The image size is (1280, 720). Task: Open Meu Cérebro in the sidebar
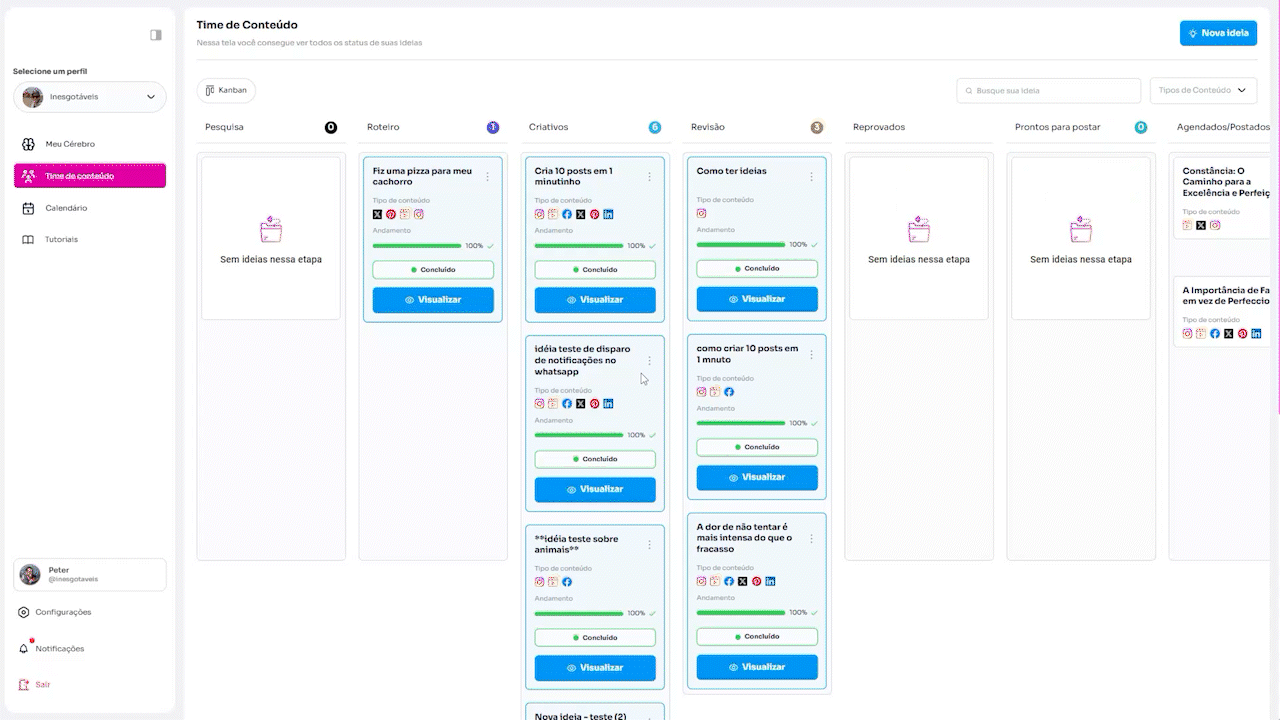[x=90, y=144]
